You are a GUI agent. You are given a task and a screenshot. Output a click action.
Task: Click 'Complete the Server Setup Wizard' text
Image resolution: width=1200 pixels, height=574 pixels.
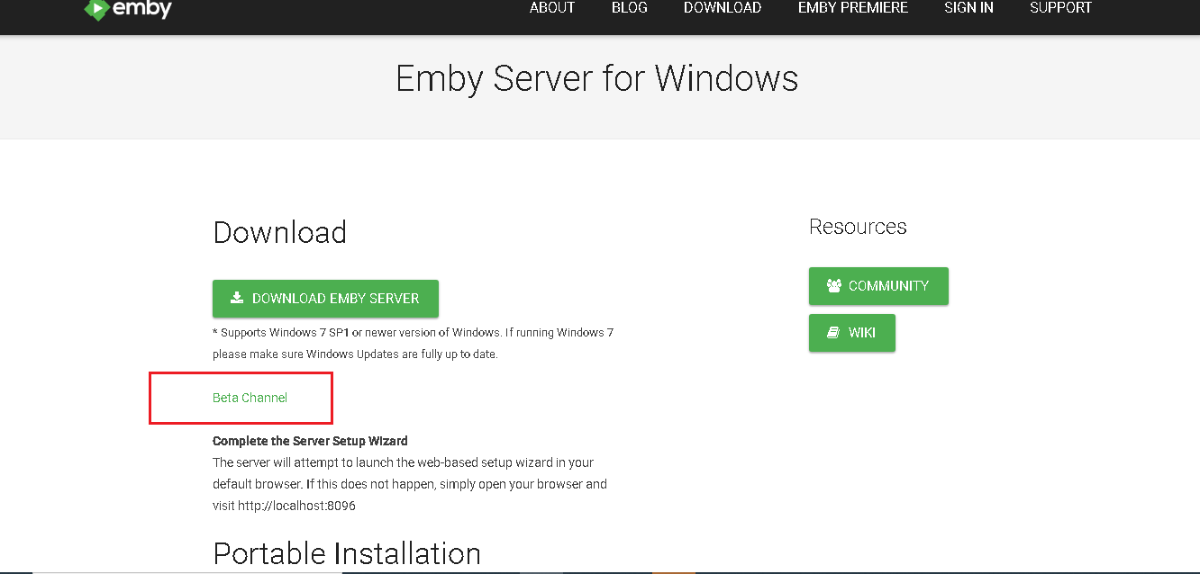tap(310, 441)
